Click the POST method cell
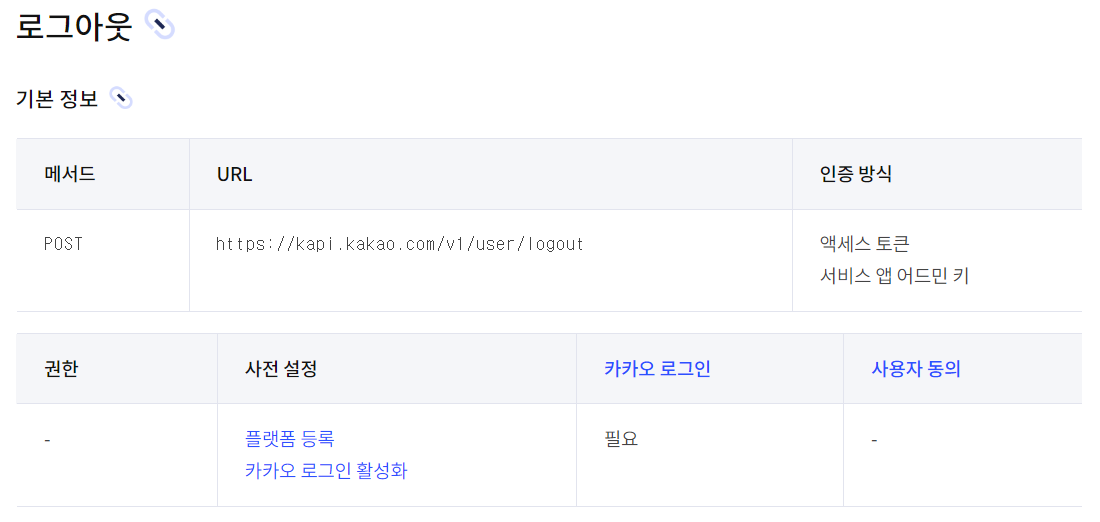Screen dimensions: 1100x522 [x=63, y=244]
